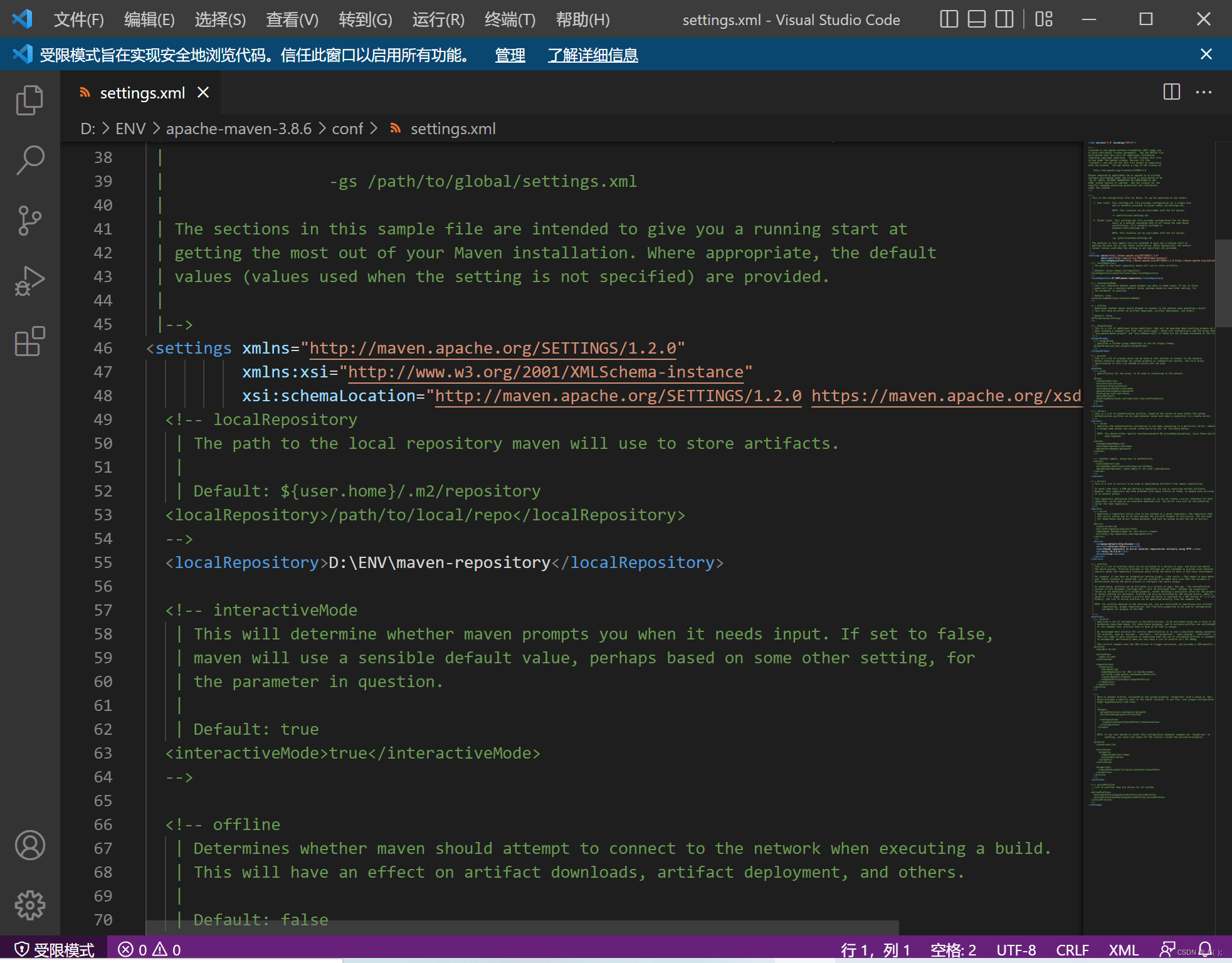This screenshot has height=963, width=1232.
Task: Click the www.w3.org XMLSchema-instance URL
Action: pos(545,372)
